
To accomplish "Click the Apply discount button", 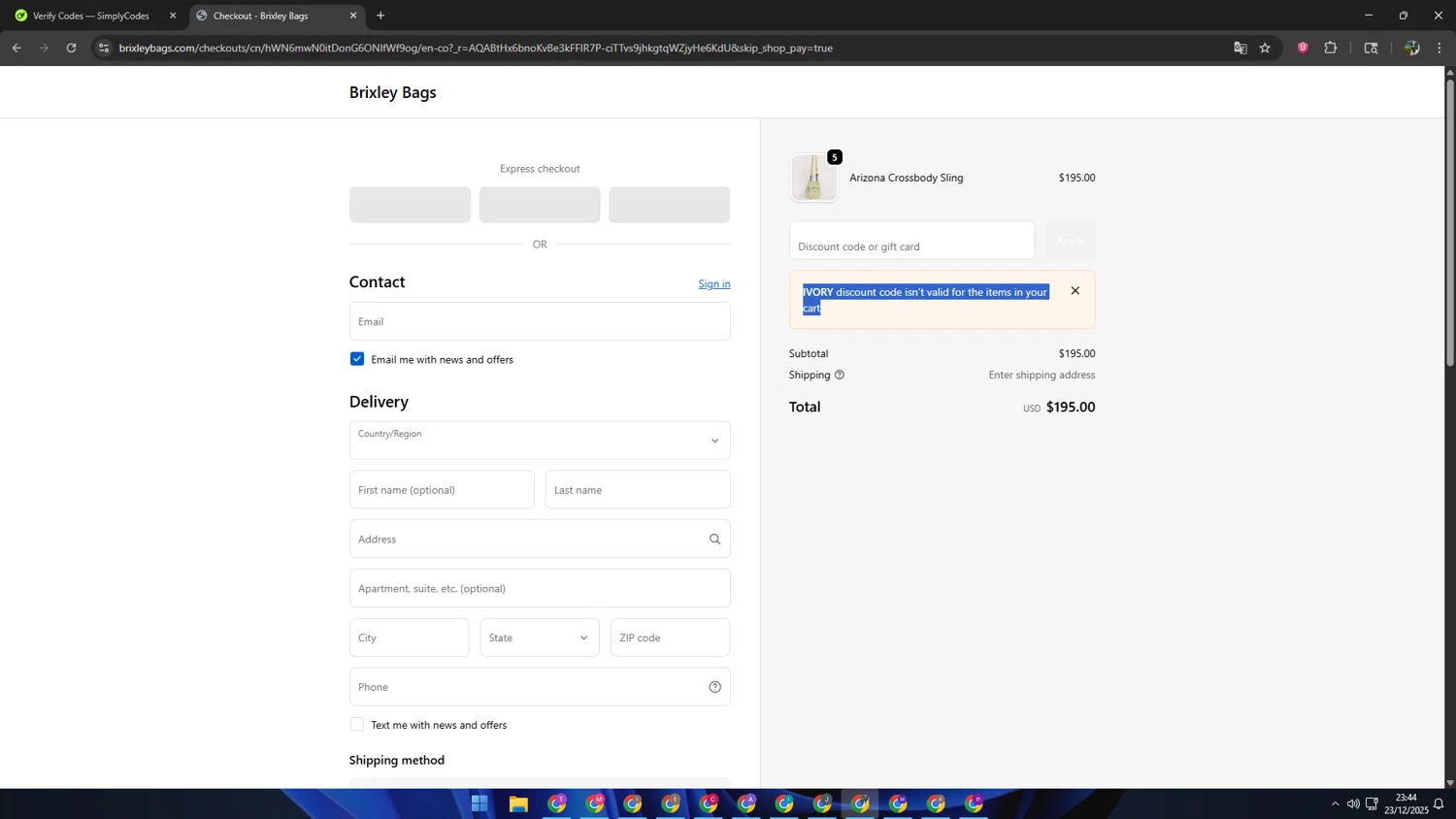I will tap(1071, 241).
